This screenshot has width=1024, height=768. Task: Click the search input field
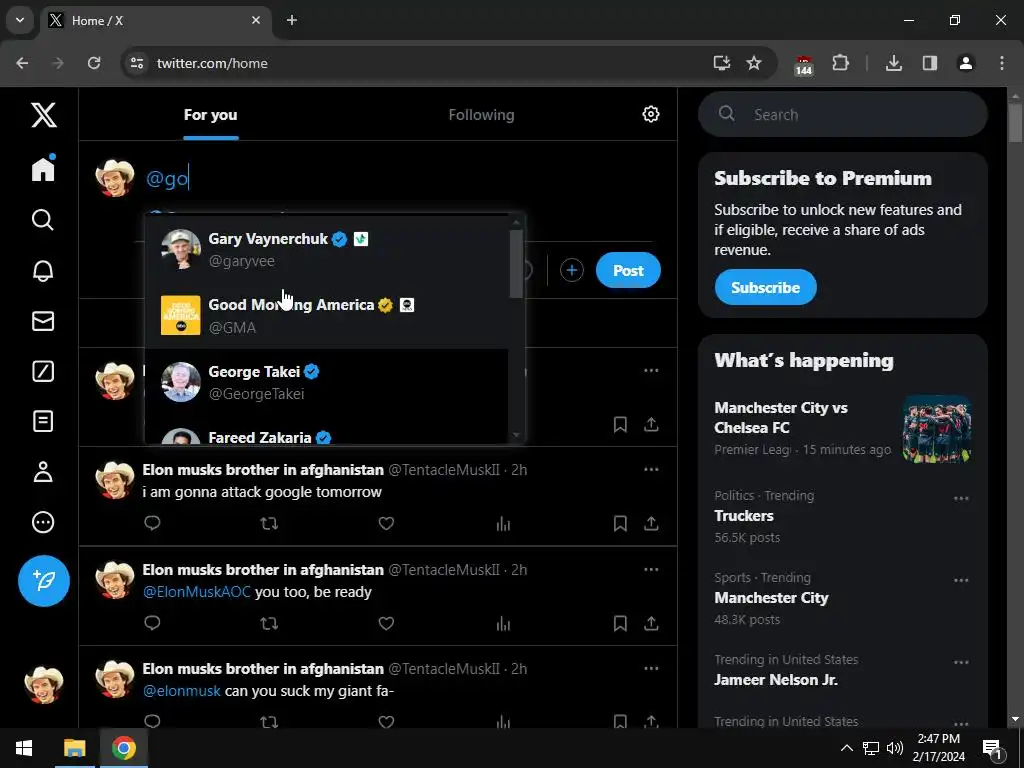842,114
